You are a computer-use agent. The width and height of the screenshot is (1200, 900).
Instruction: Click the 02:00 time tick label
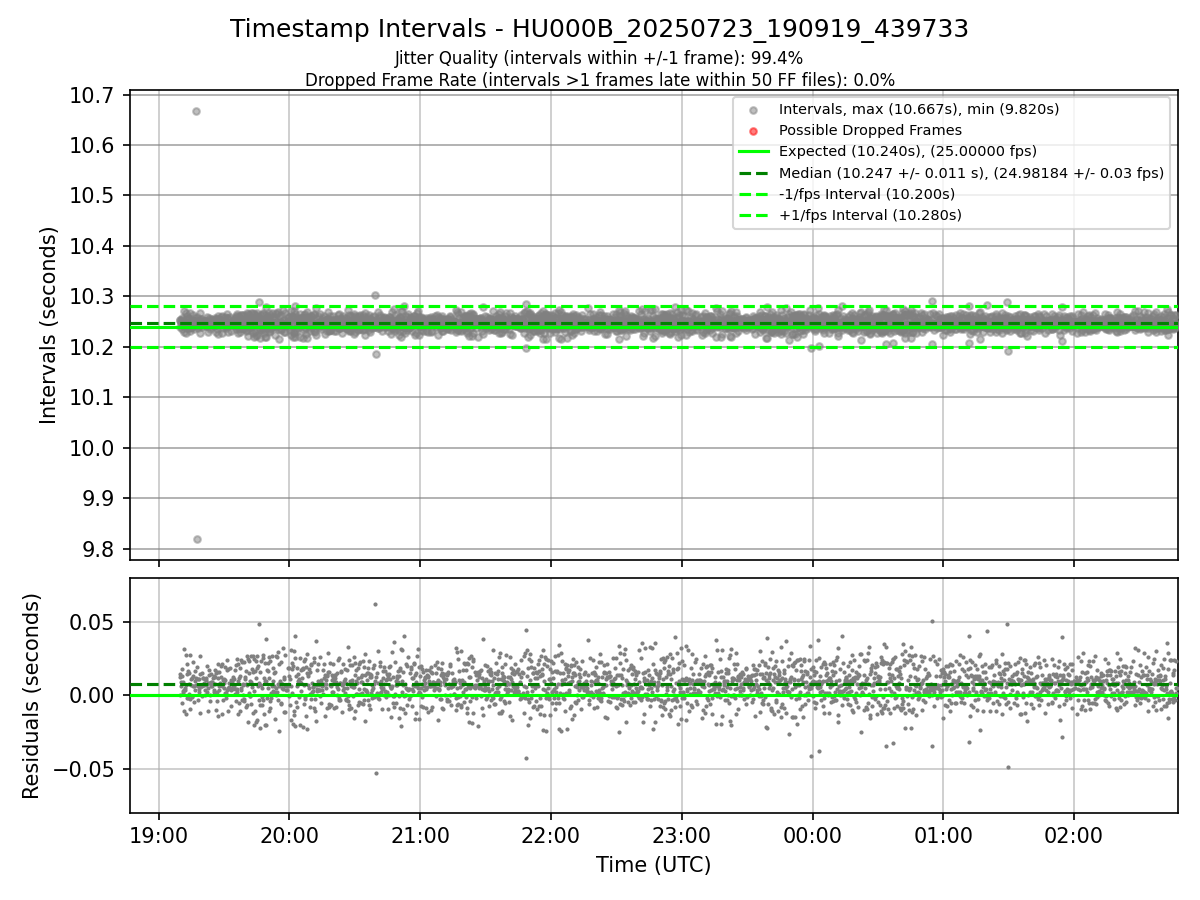(x=1074, y=835)
